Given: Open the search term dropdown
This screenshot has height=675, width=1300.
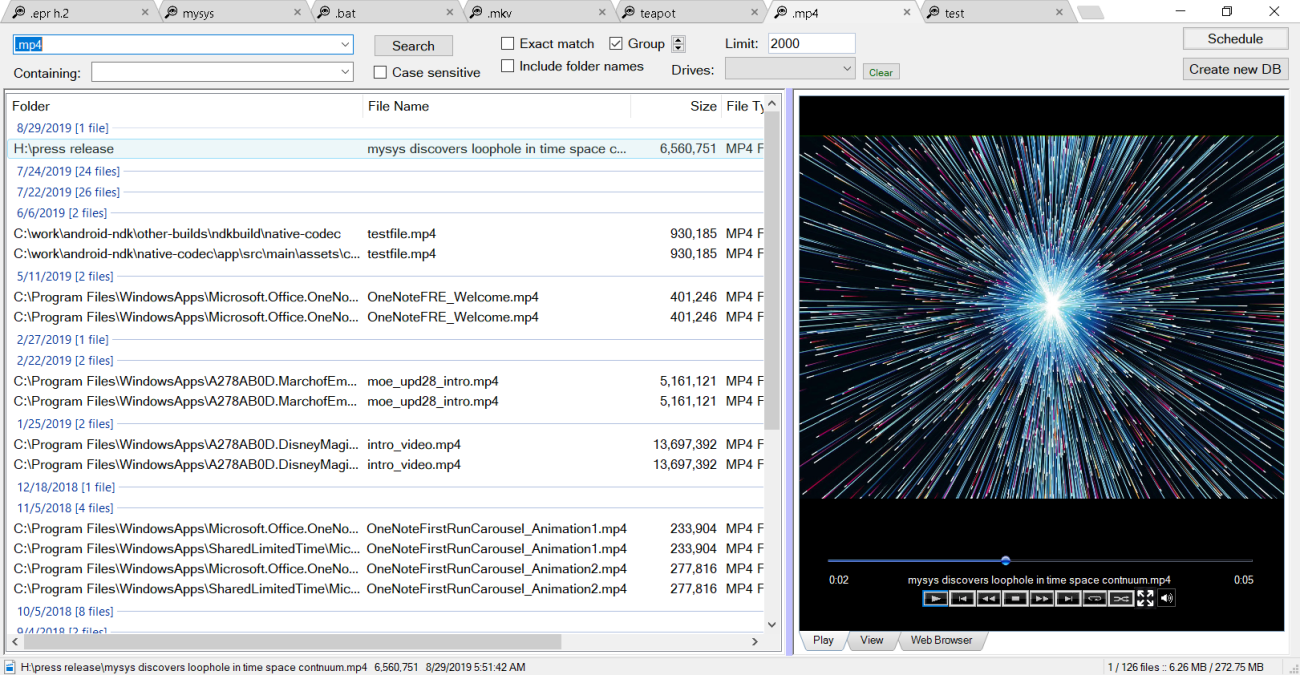Looking at the screenshot, I should coord(345,45).
